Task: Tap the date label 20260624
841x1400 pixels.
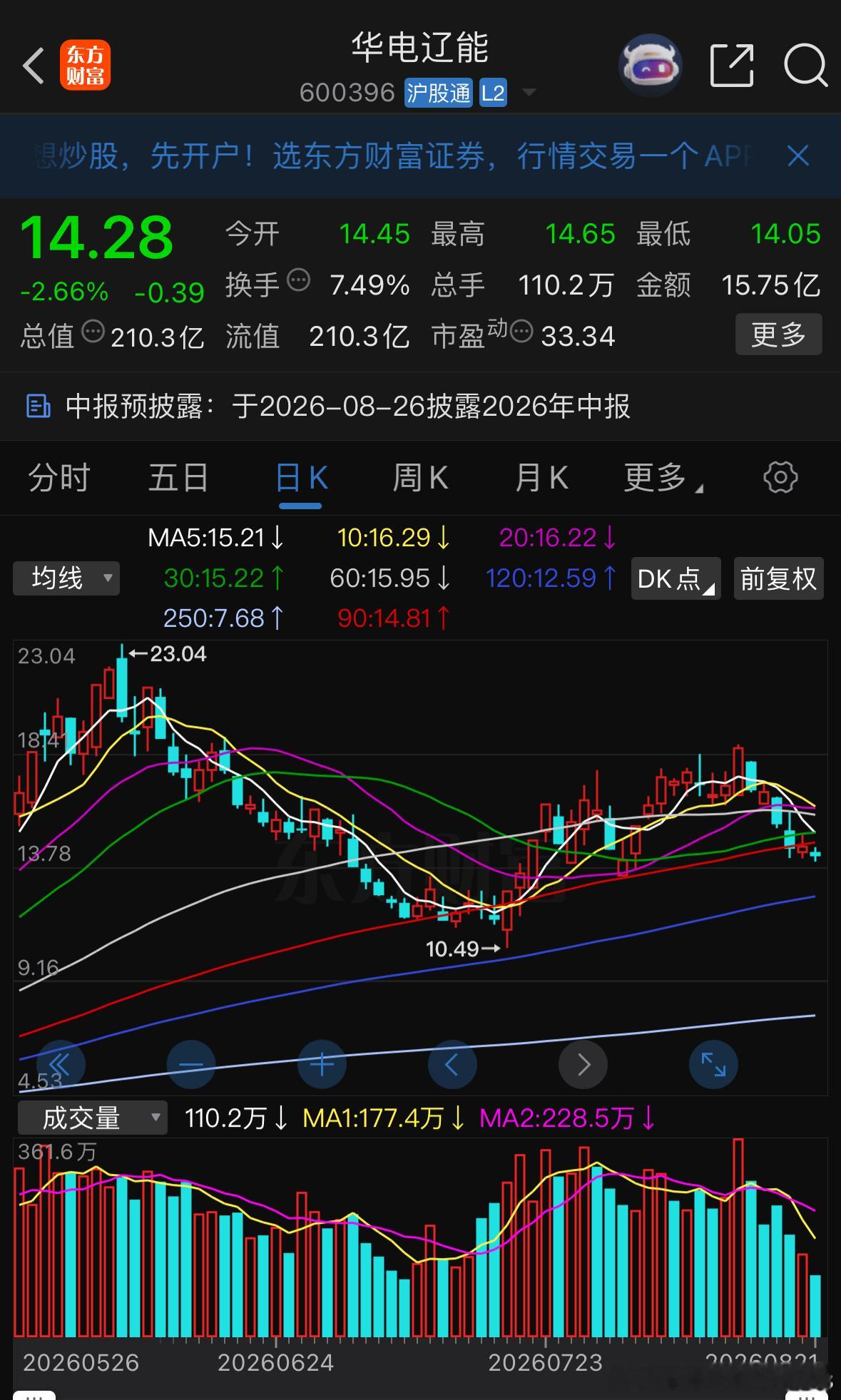Action: tap(276, 1363)
